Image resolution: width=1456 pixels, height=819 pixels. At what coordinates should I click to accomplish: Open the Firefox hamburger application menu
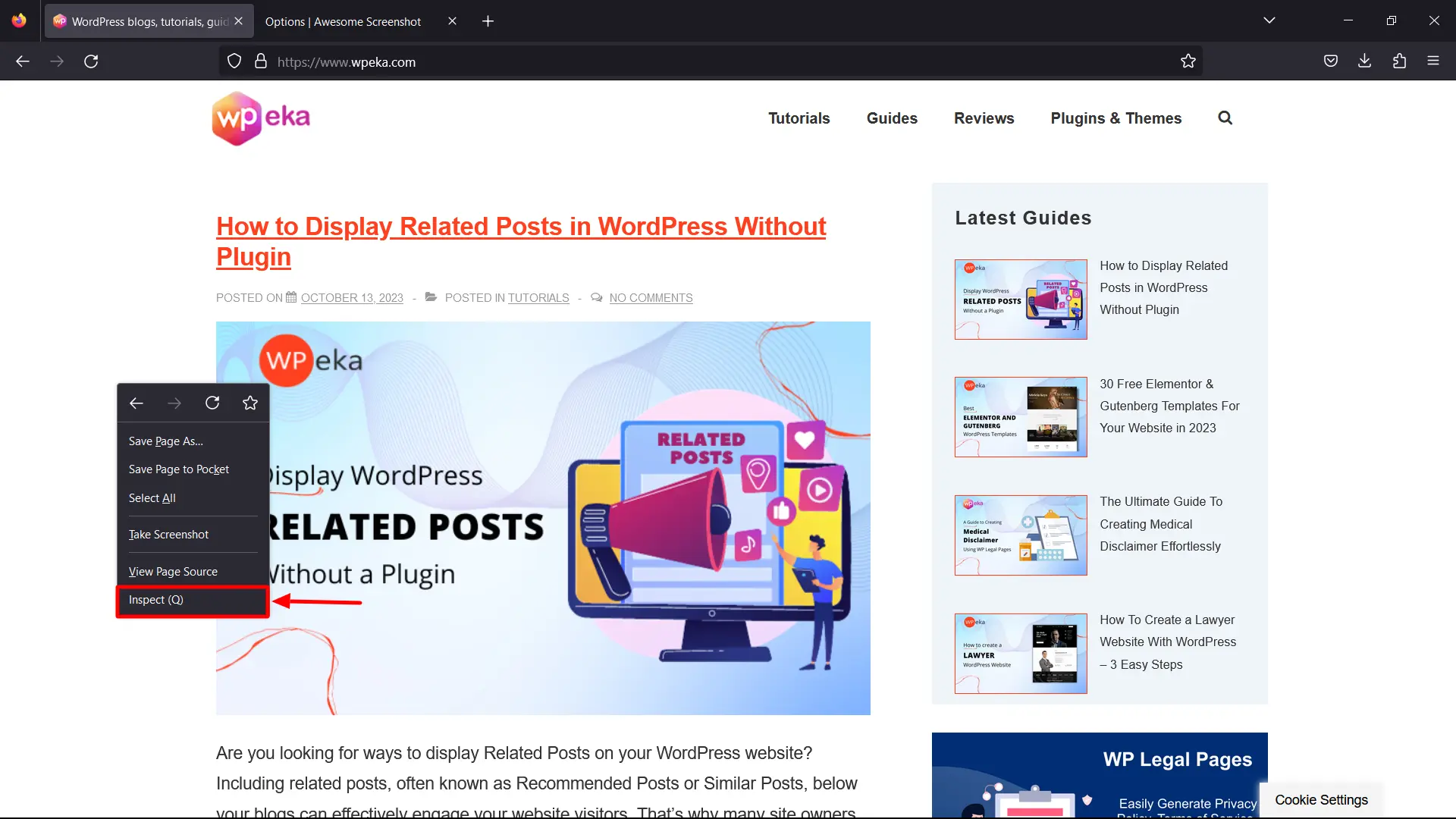point(1433,61)
